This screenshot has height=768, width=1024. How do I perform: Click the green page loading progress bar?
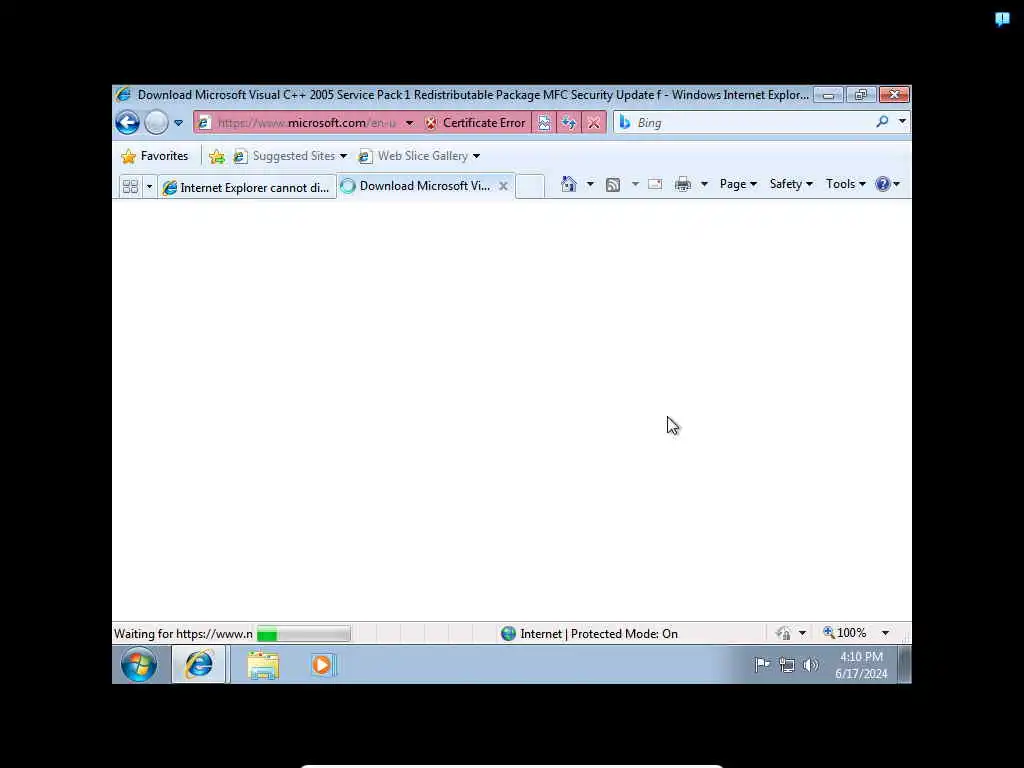tap(304, 633)
